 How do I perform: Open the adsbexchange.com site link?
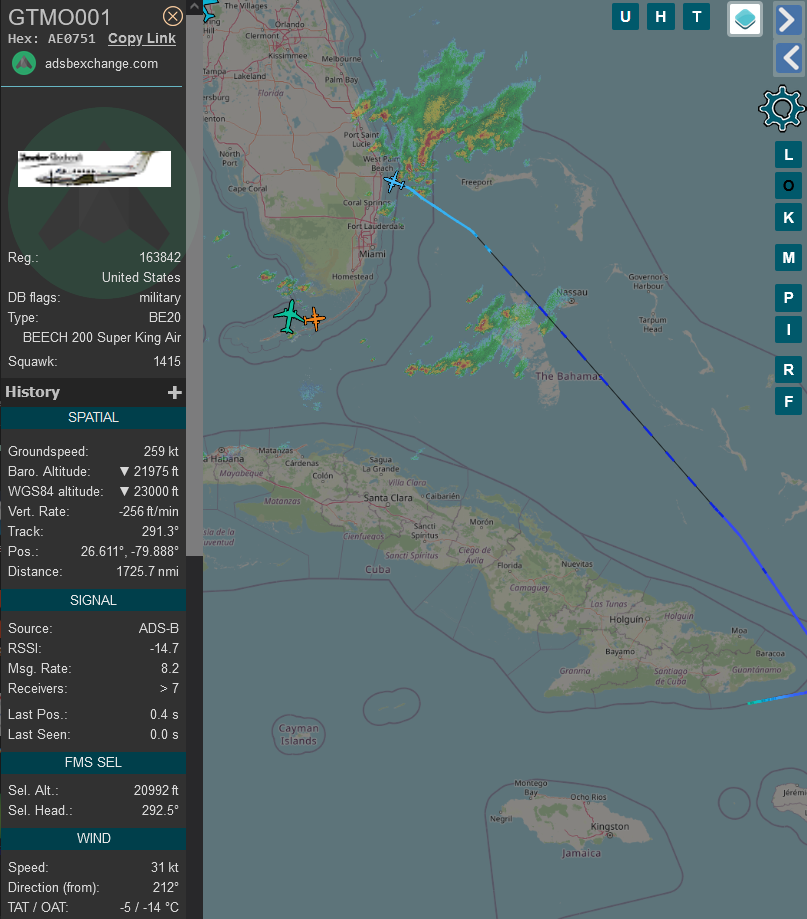click(x=101, y=63)
